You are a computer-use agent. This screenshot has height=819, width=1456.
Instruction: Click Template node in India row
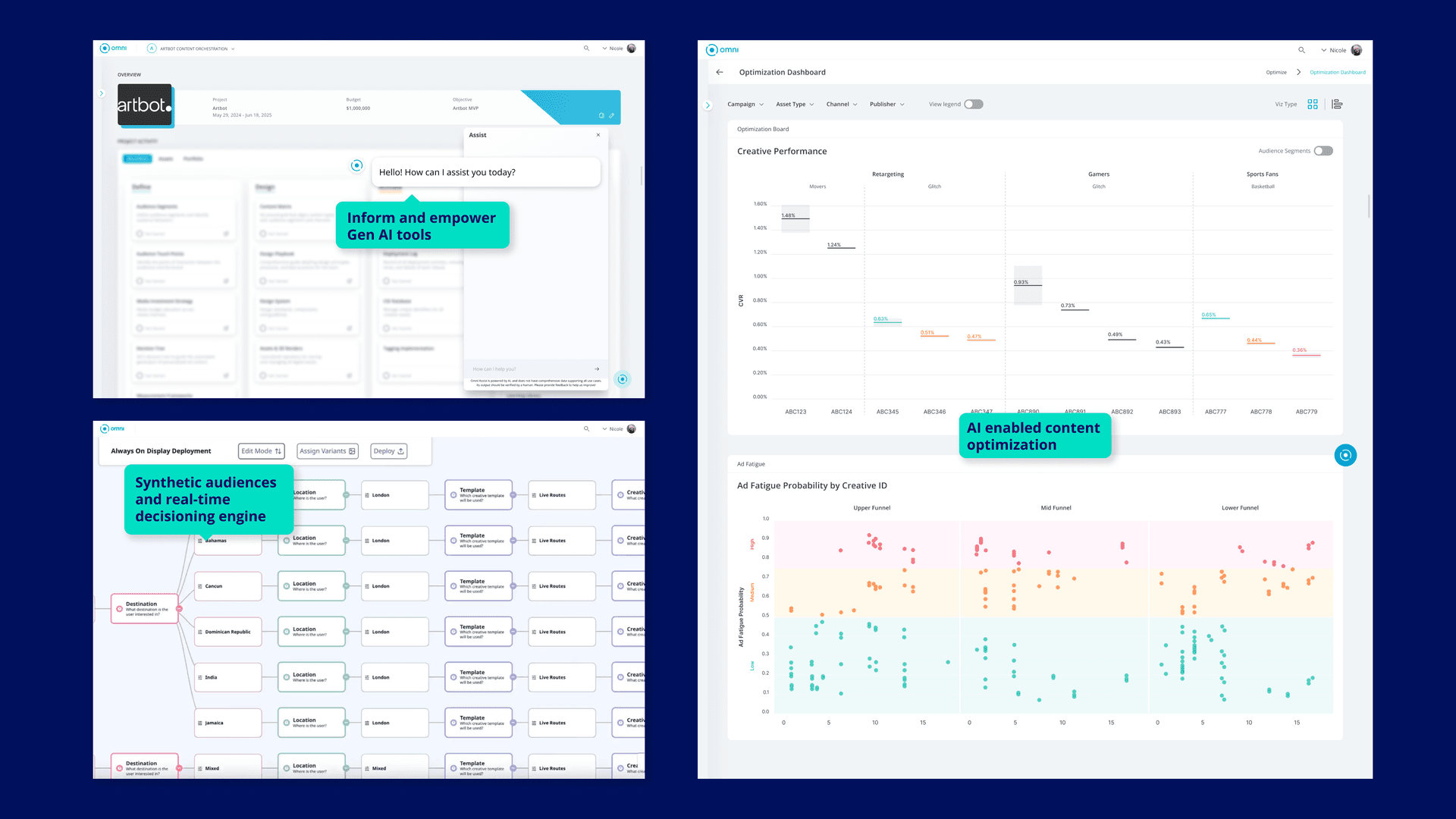click(479, 677)
